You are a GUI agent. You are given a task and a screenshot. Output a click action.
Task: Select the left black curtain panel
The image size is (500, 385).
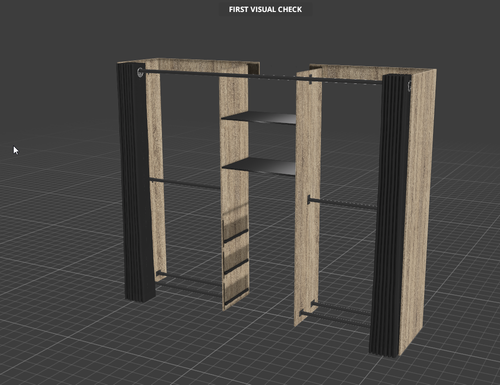(x=136, y=183)
